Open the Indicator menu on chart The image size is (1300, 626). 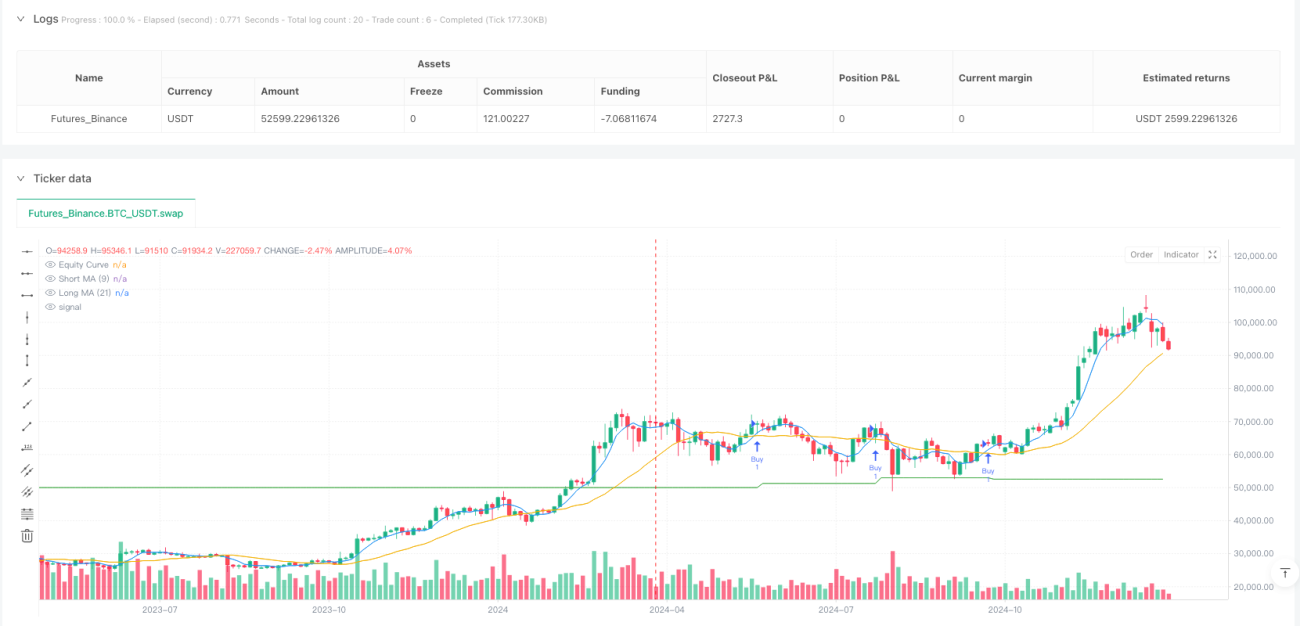[x=1180, y=255]
